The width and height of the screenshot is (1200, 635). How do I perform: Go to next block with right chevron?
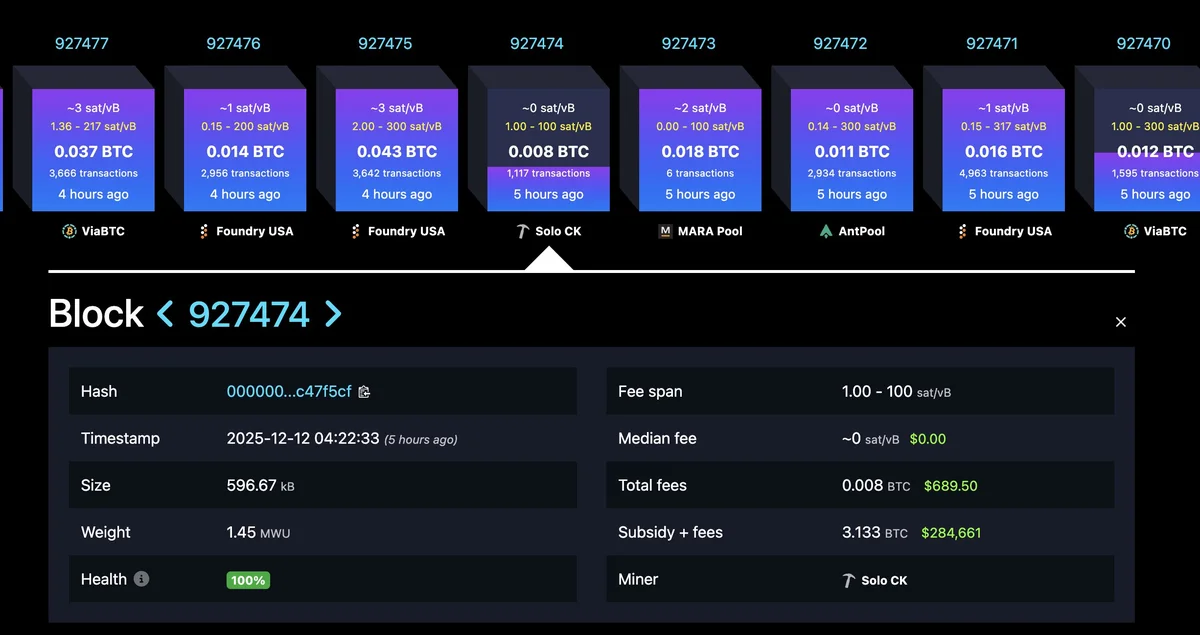coord(333,314)
